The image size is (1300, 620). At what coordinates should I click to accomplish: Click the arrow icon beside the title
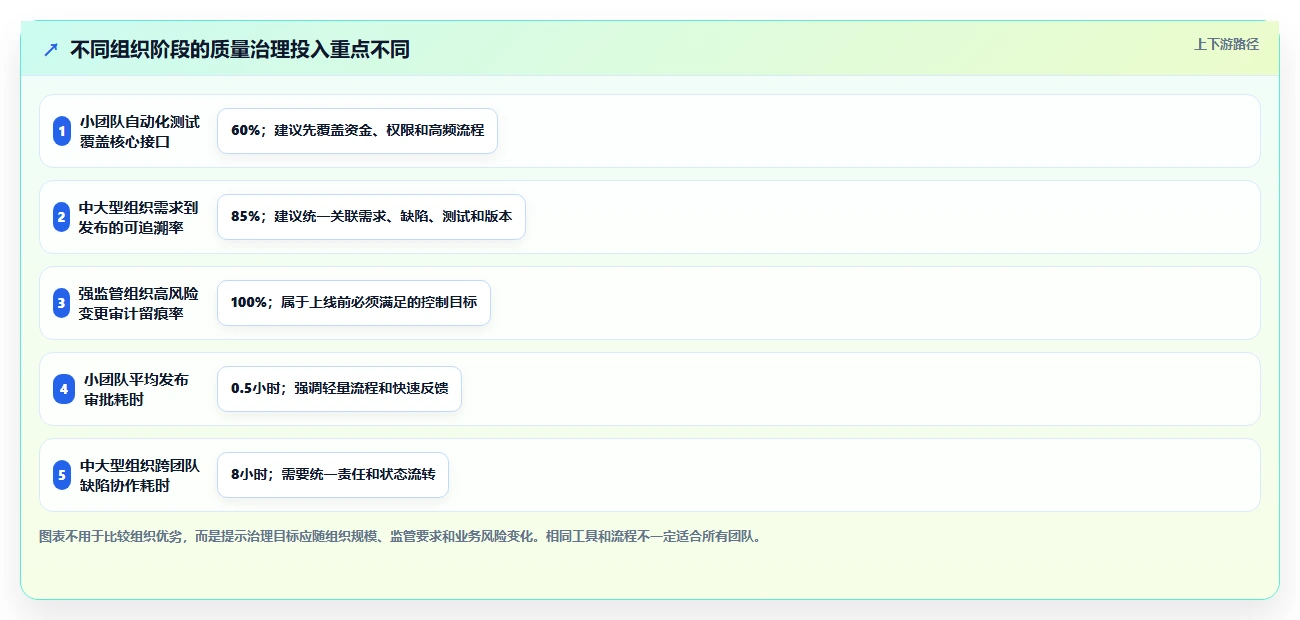51,49
